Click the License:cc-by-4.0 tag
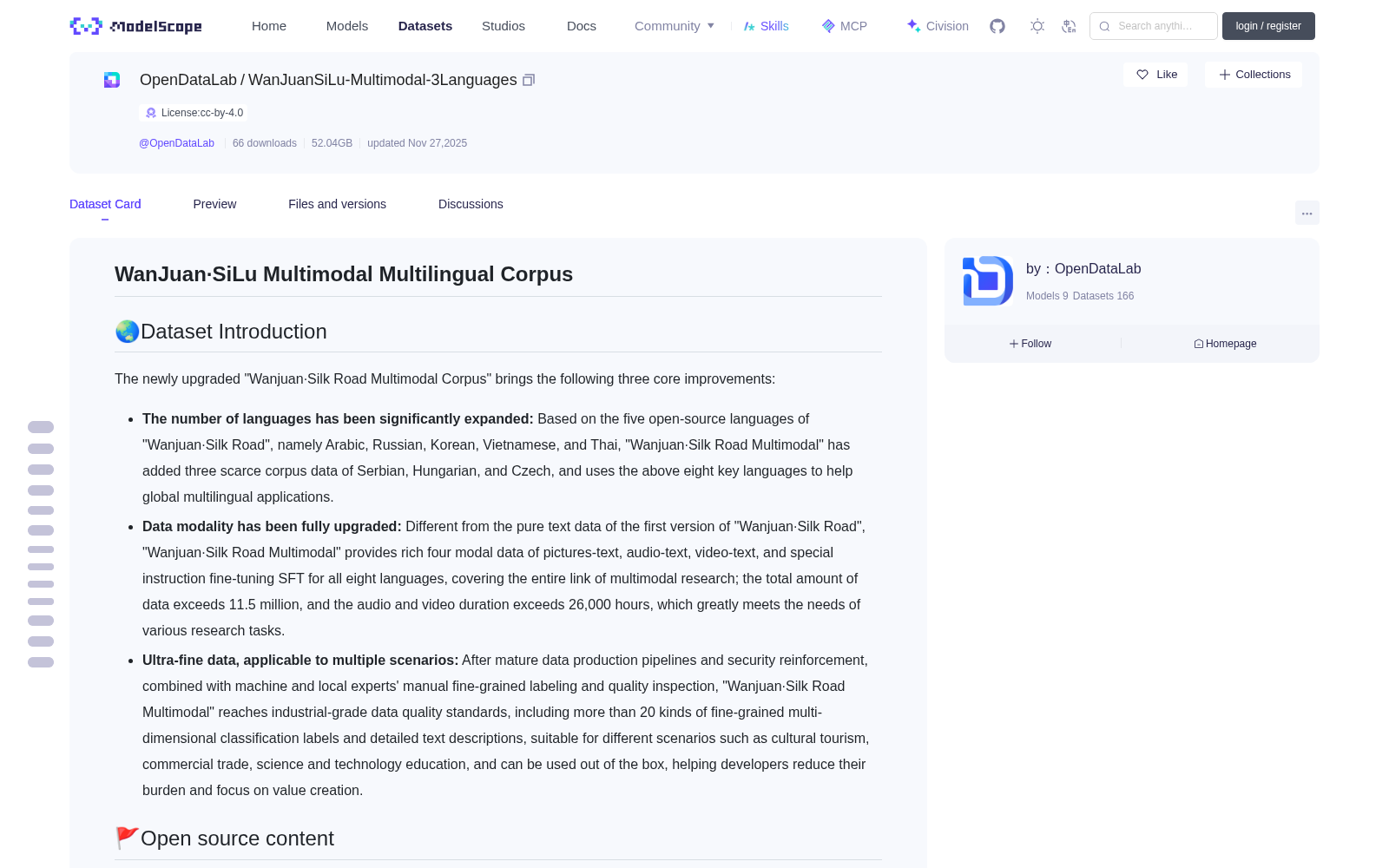 click(x=194, y=113)
